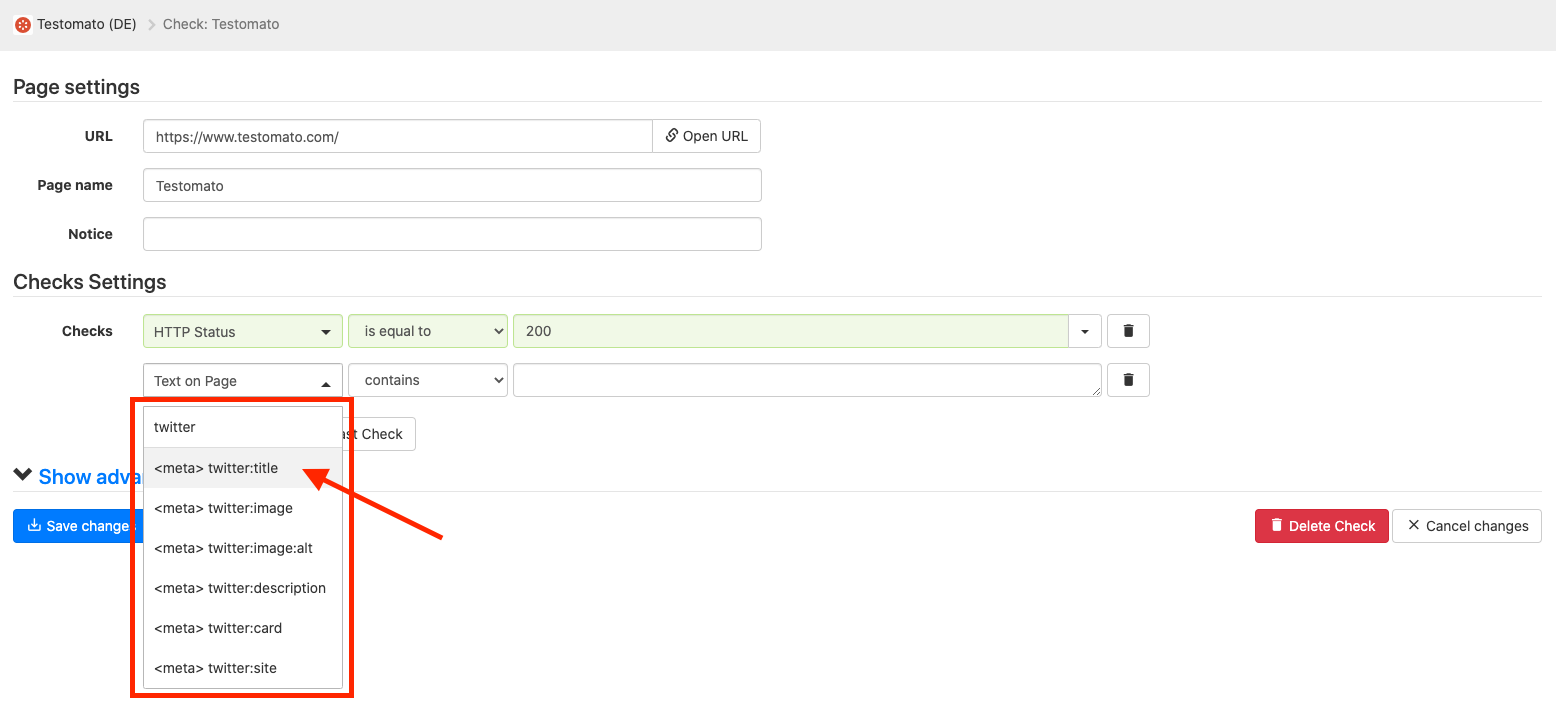This screenshot has width=1556, height=710.
Task: Focus the URL input field
Action: click(x=398, y=136)
